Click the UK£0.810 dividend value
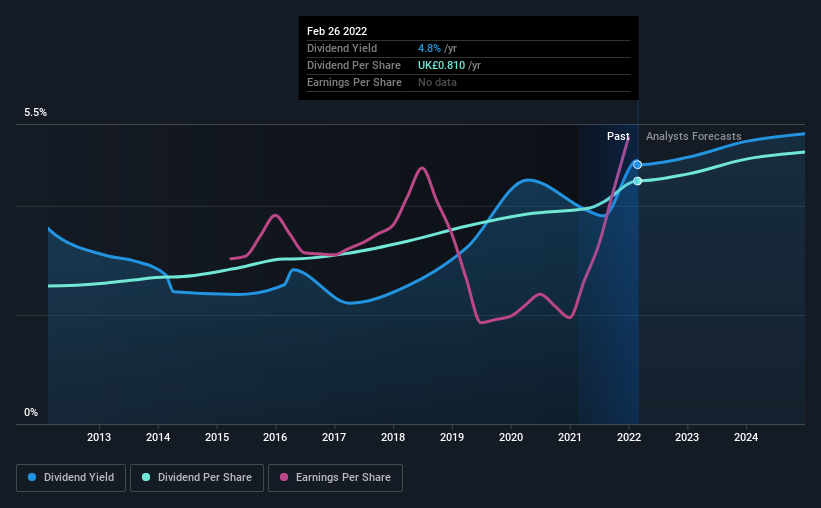This screenshot has height=508, width=821. tap(441, 65)
